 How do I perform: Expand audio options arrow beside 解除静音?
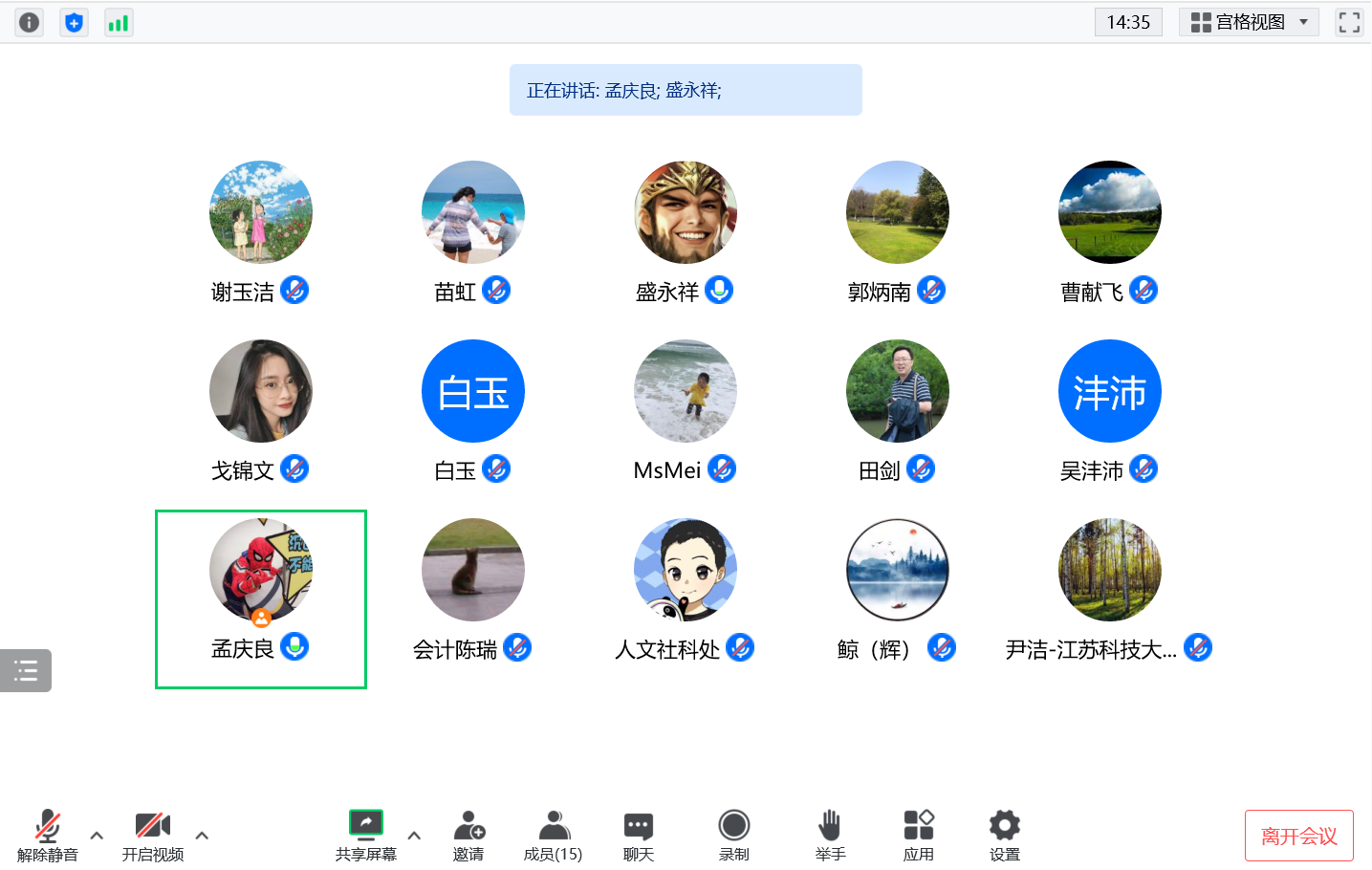coord(97,836)
